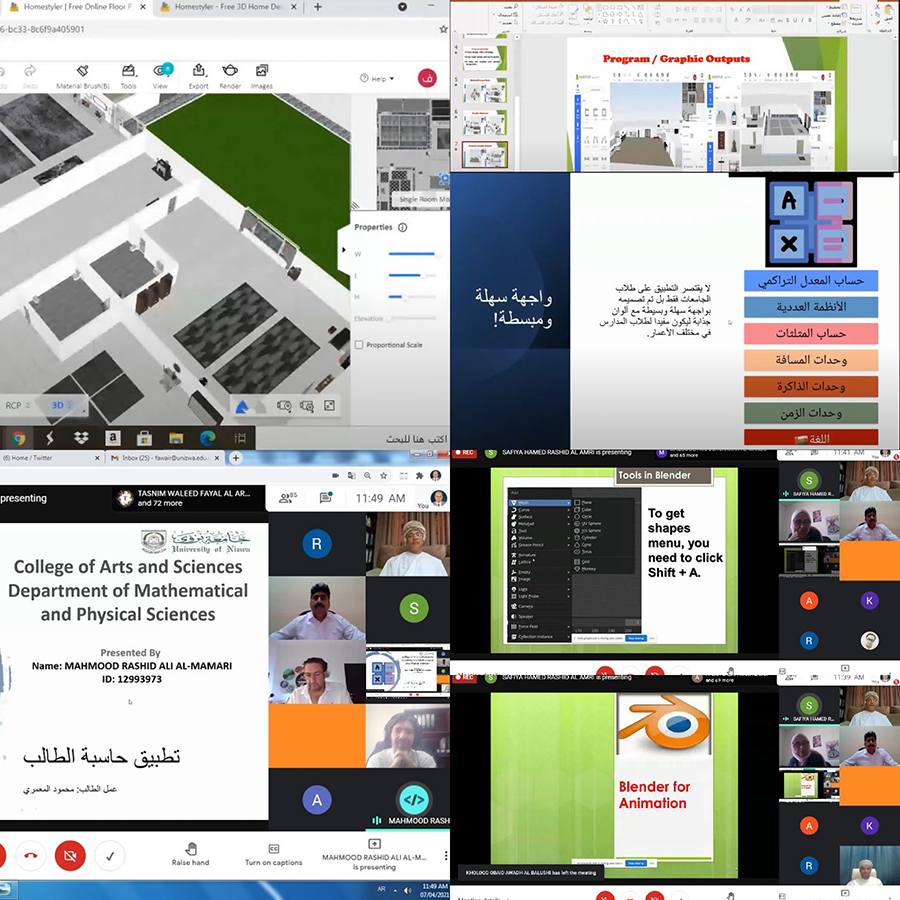Click the green وحدات الزمن time units button
Viewport: 900px width, 900px height.
click(811, 413)
